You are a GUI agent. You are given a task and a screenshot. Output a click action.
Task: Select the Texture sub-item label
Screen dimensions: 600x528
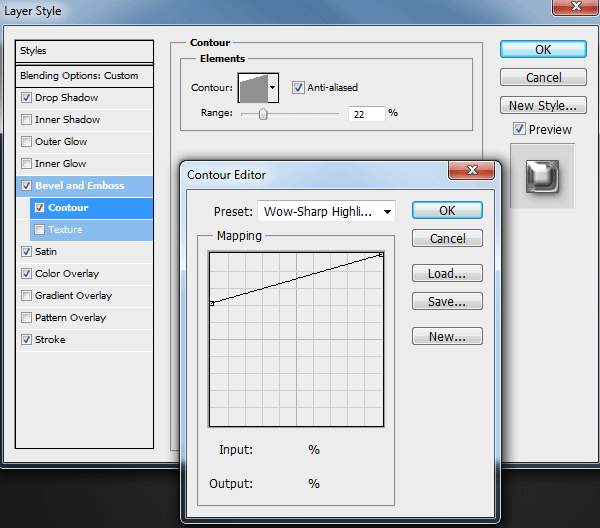[x=65, y=230]
